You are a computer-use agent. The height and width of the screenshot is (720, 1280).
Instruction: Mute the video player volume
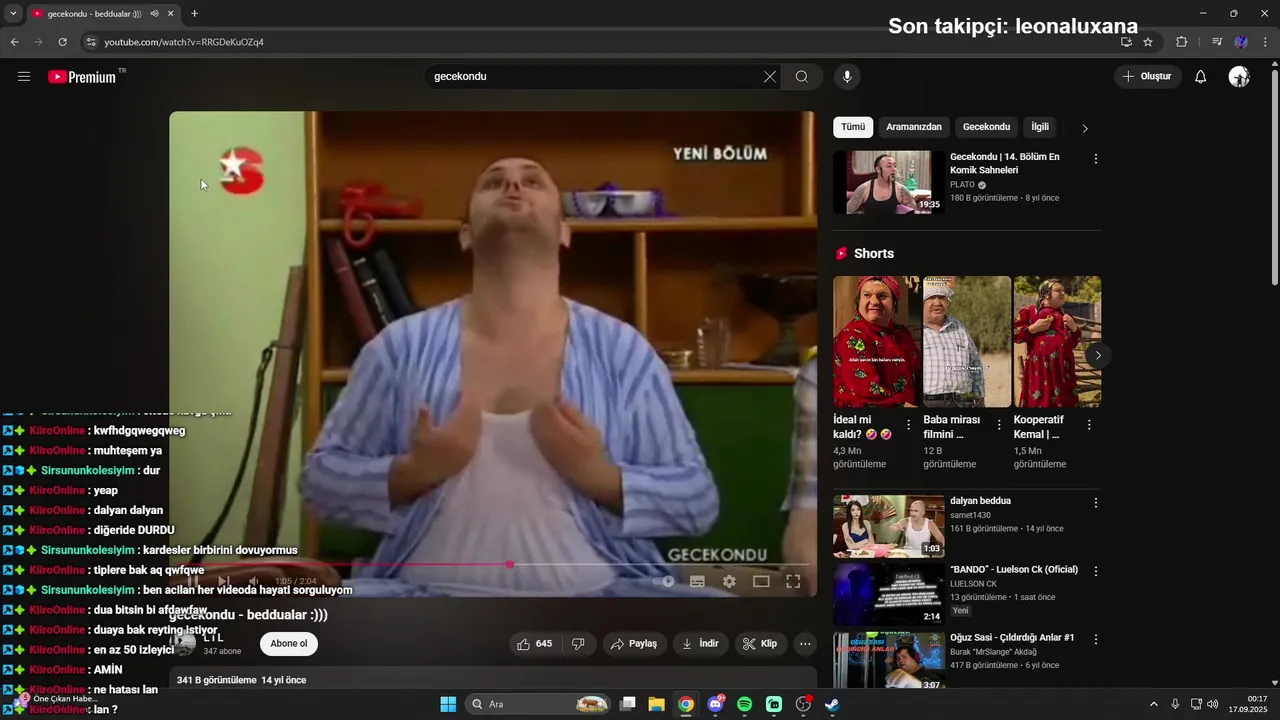(x=254, y=581)
